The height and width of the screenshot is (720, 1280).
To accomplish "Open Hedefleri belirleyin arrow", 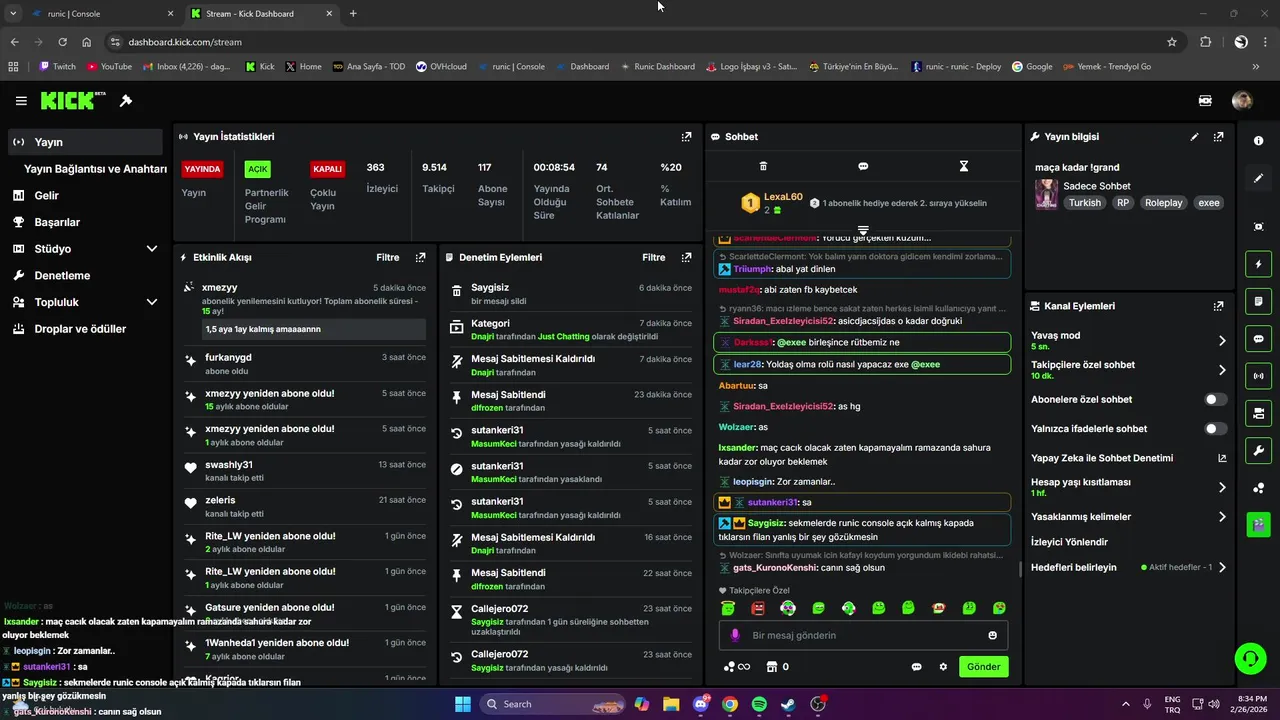I will coord(1221,567).
